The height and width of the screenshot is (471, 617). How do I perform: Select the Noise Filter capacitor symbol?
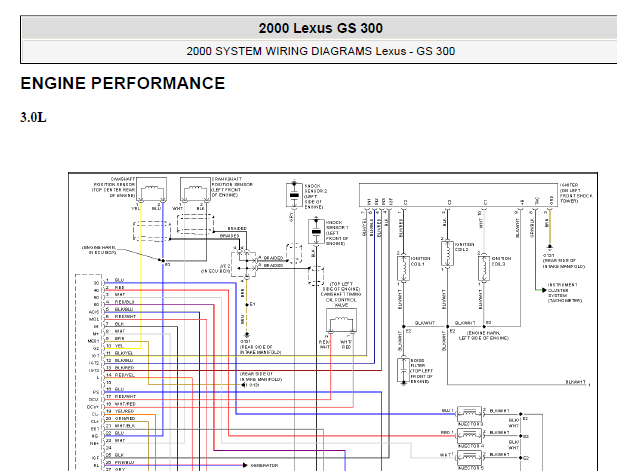click(x=403, y=370)
